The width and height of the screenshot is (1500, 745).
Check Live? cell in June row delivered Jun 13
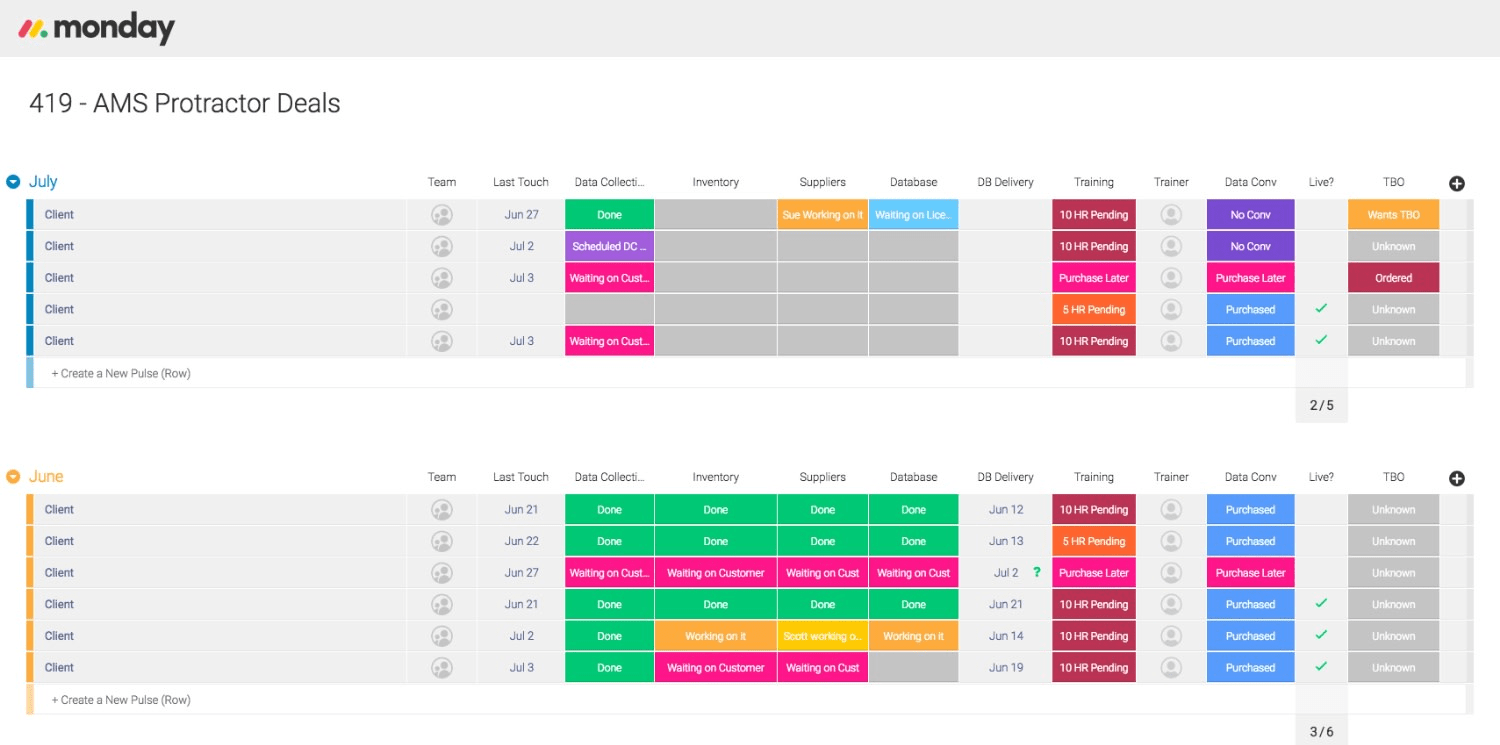[1321, 541]
